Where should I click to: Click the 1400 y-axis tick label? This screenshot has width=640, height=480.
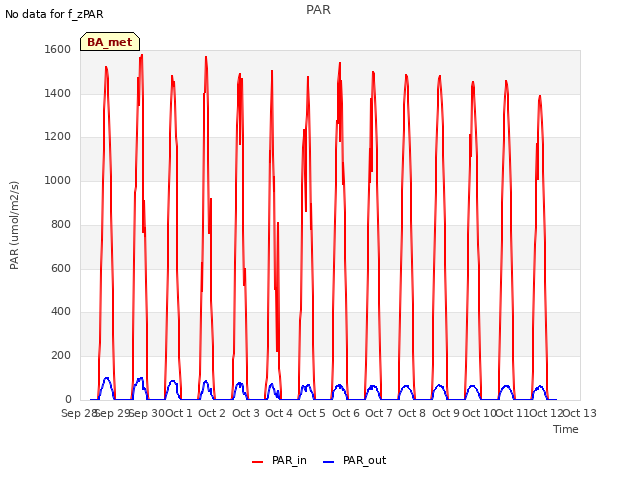coord(58,93)
